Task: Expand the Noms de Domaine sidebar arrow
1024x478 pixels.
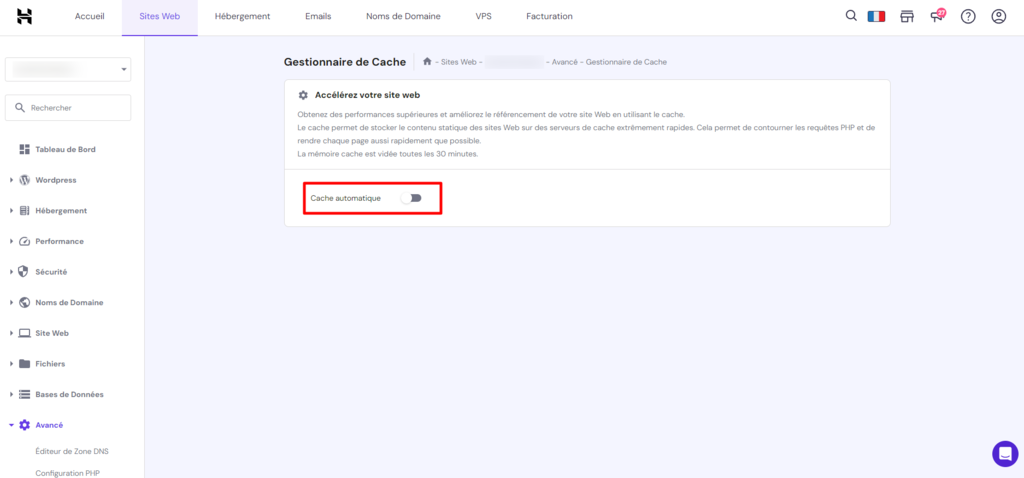Action: pos(12,302)
